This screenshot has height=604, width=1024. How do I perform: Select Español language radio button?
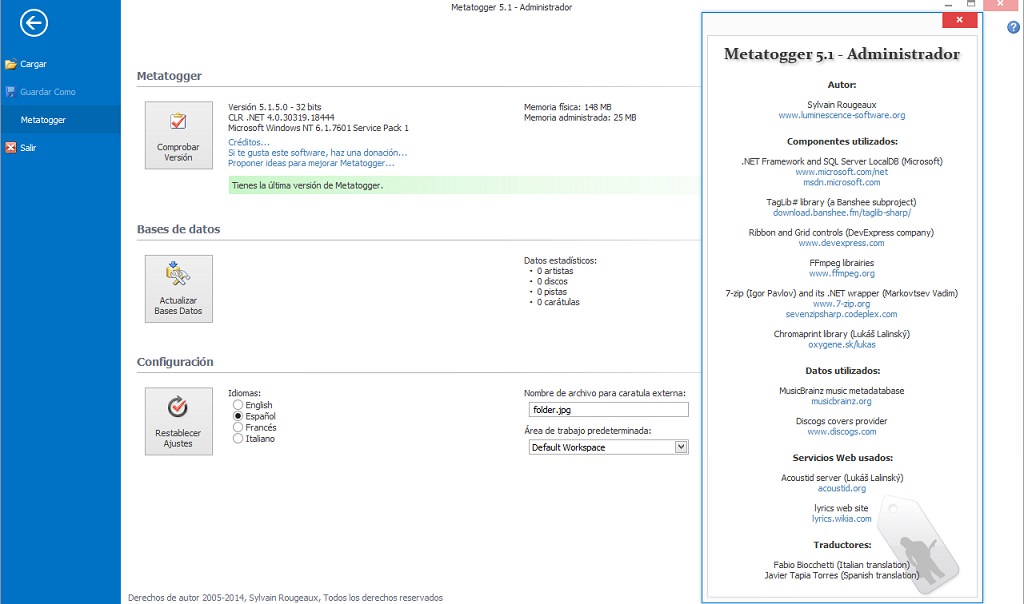click(x=238, y=416)
